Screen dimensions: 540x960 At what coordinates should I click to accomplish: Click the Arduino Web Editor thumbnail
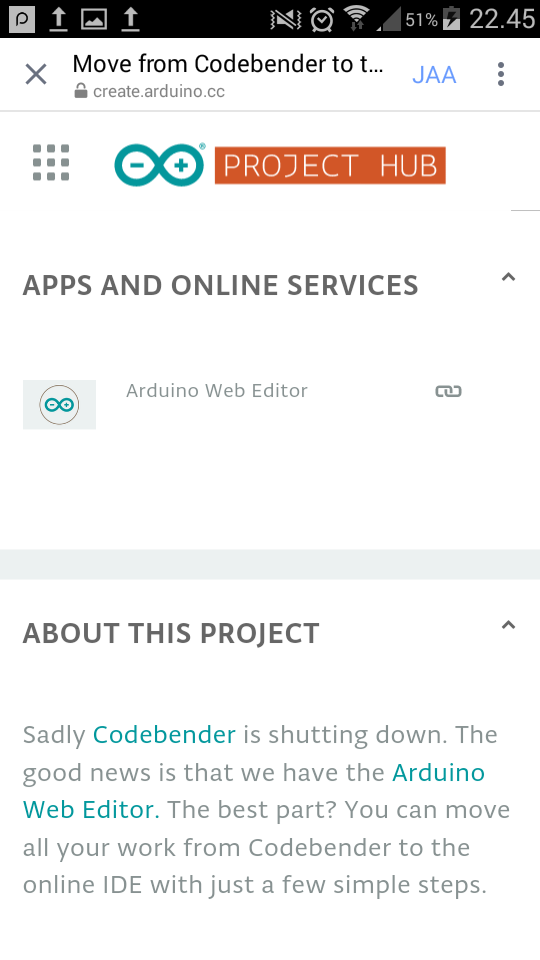click(x=59, y=405)
